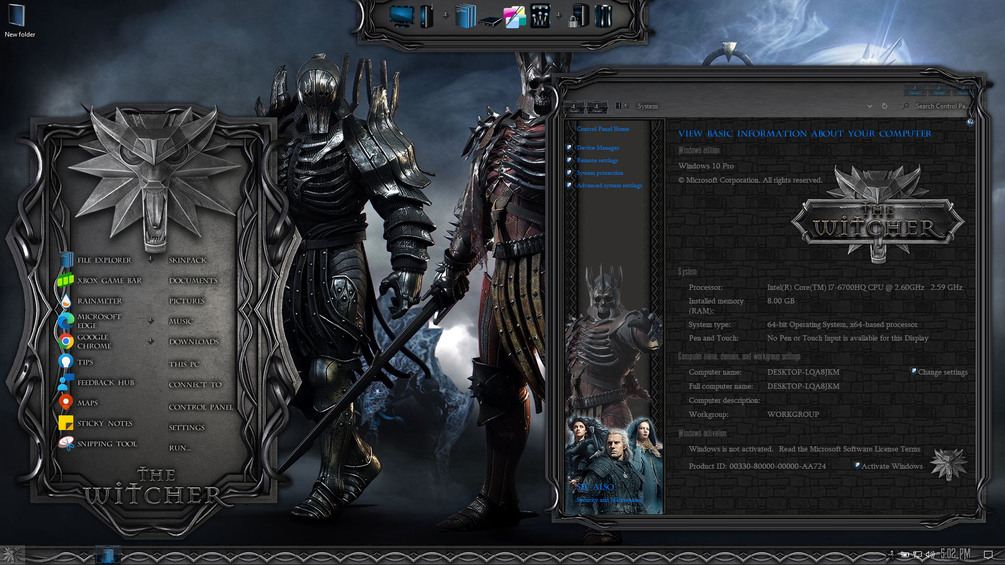
Task: Click Change settings link
Action: tap(942, 372)
